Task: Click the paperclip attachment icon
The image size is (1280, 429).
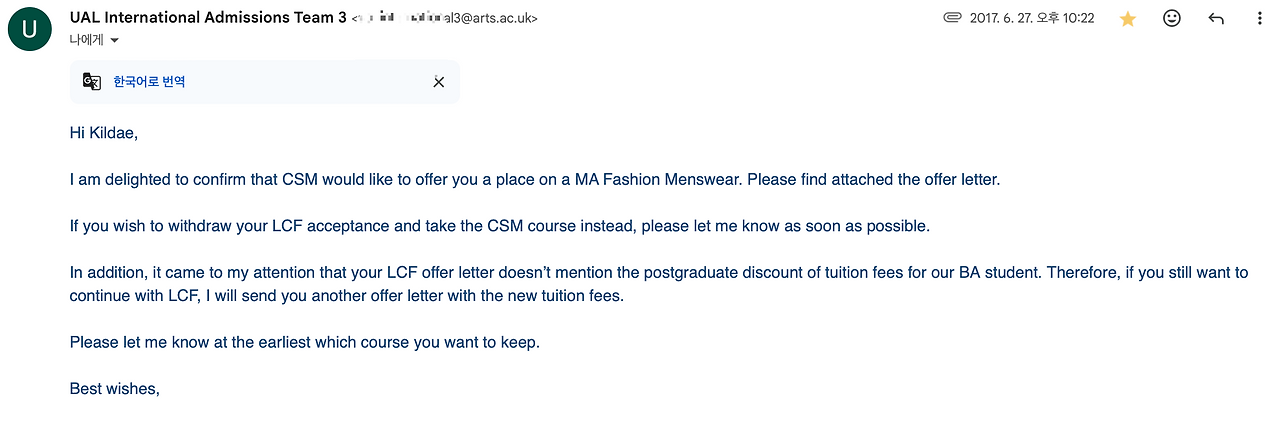Action: pyautogui.click(x=952, y=18)
